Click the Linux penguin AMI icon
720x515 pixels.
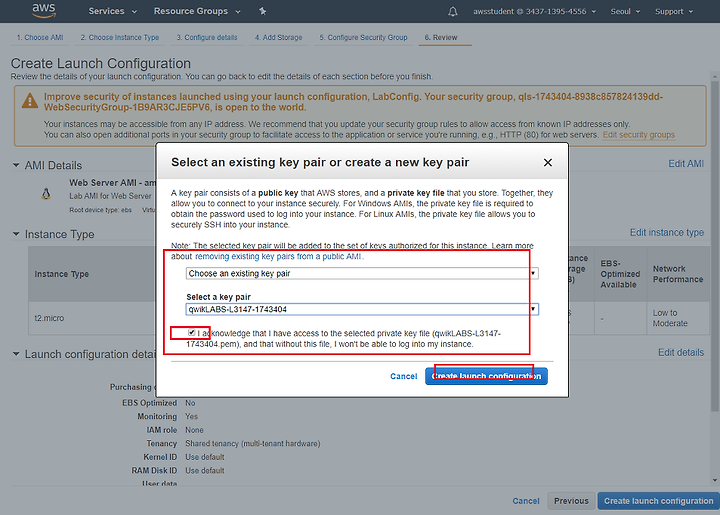[x=46, y=194]
